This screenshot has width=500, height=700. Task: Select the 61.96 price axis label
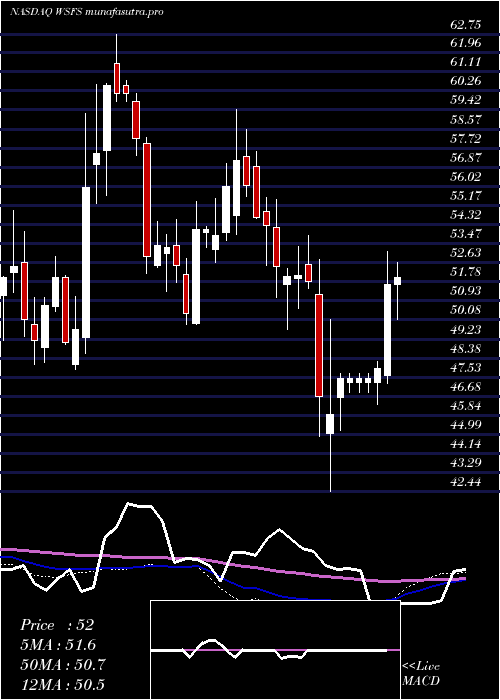466,44
